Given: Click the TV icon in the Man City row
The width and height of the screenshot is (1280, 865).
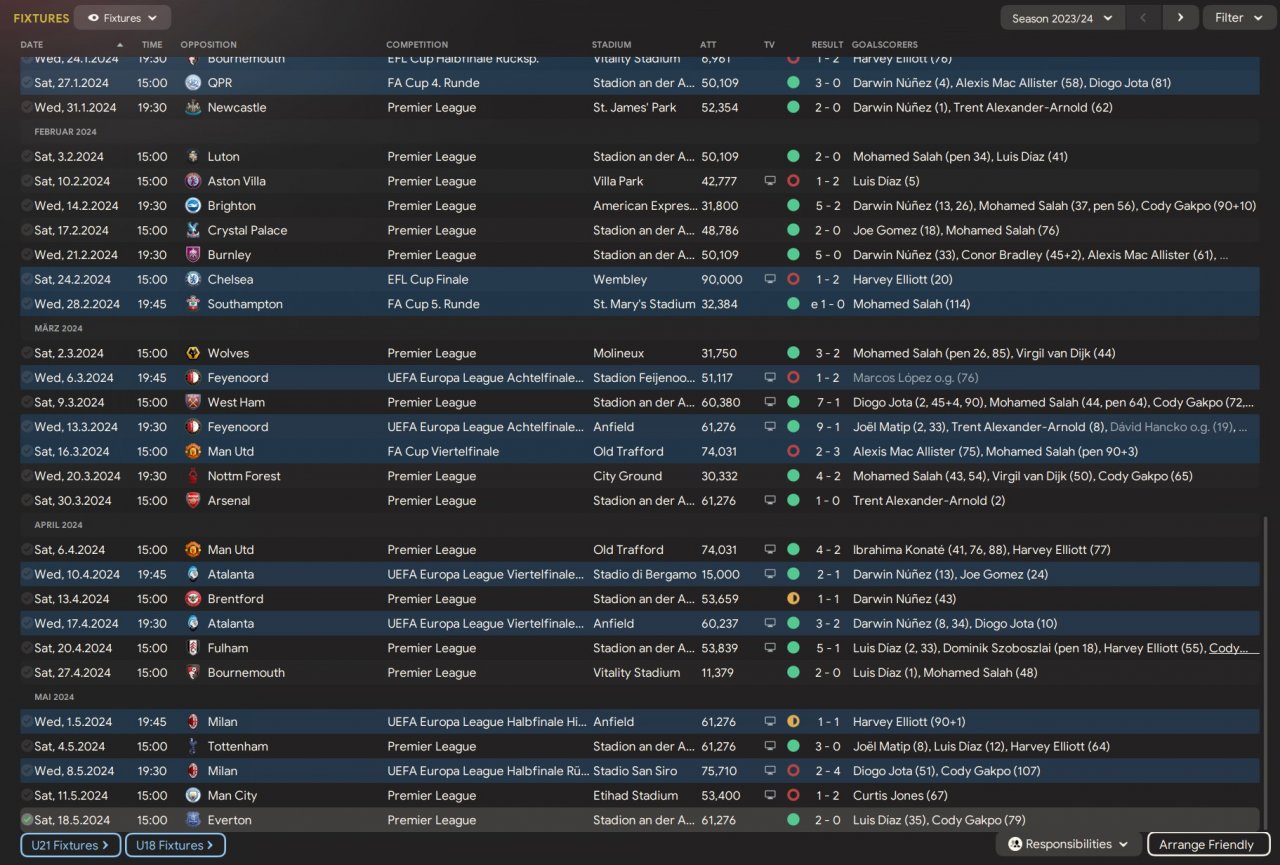Looking at the screenshot, I should tap(770, 796).
